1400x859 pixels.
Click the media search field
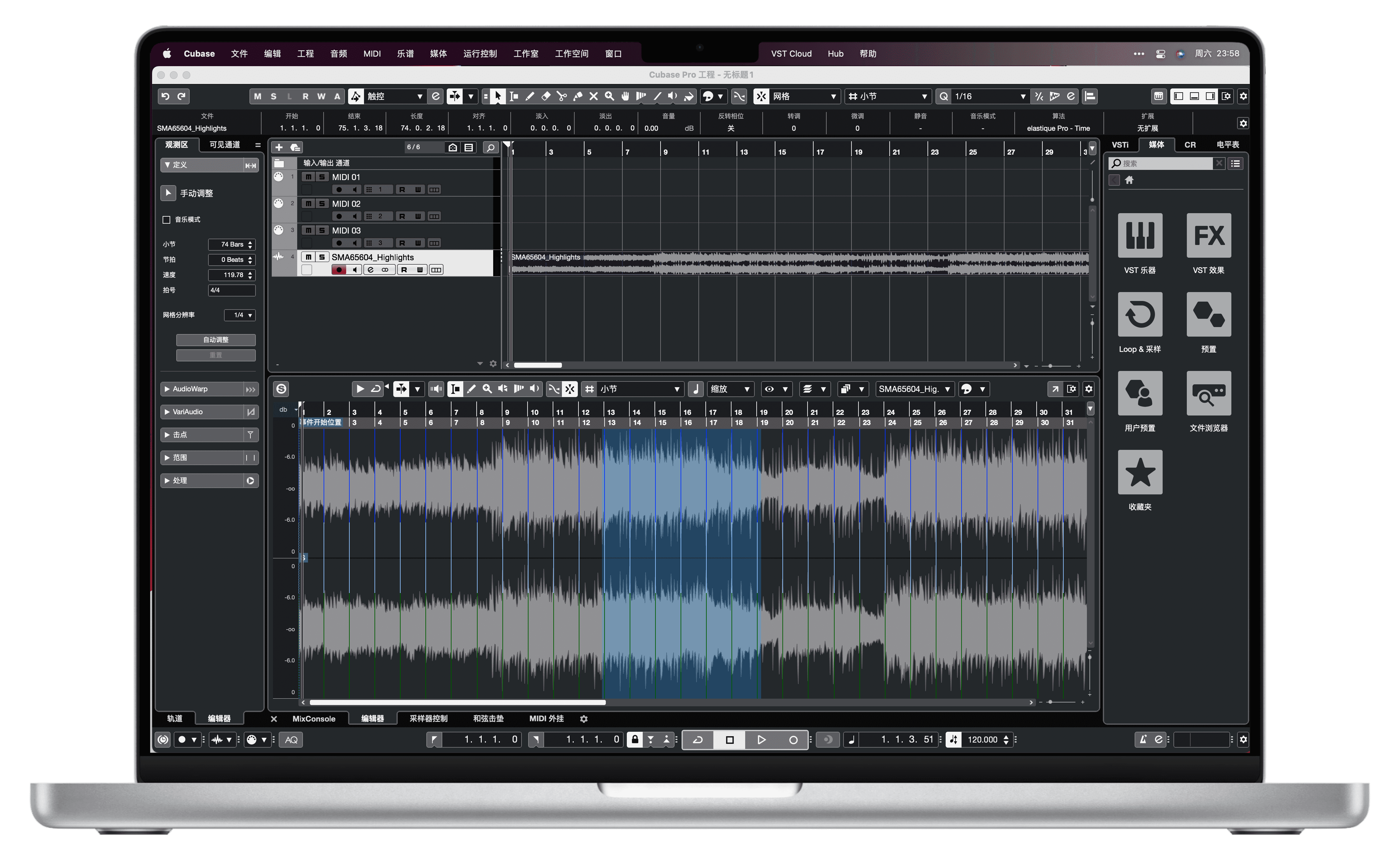click(x=1161, y=164)
